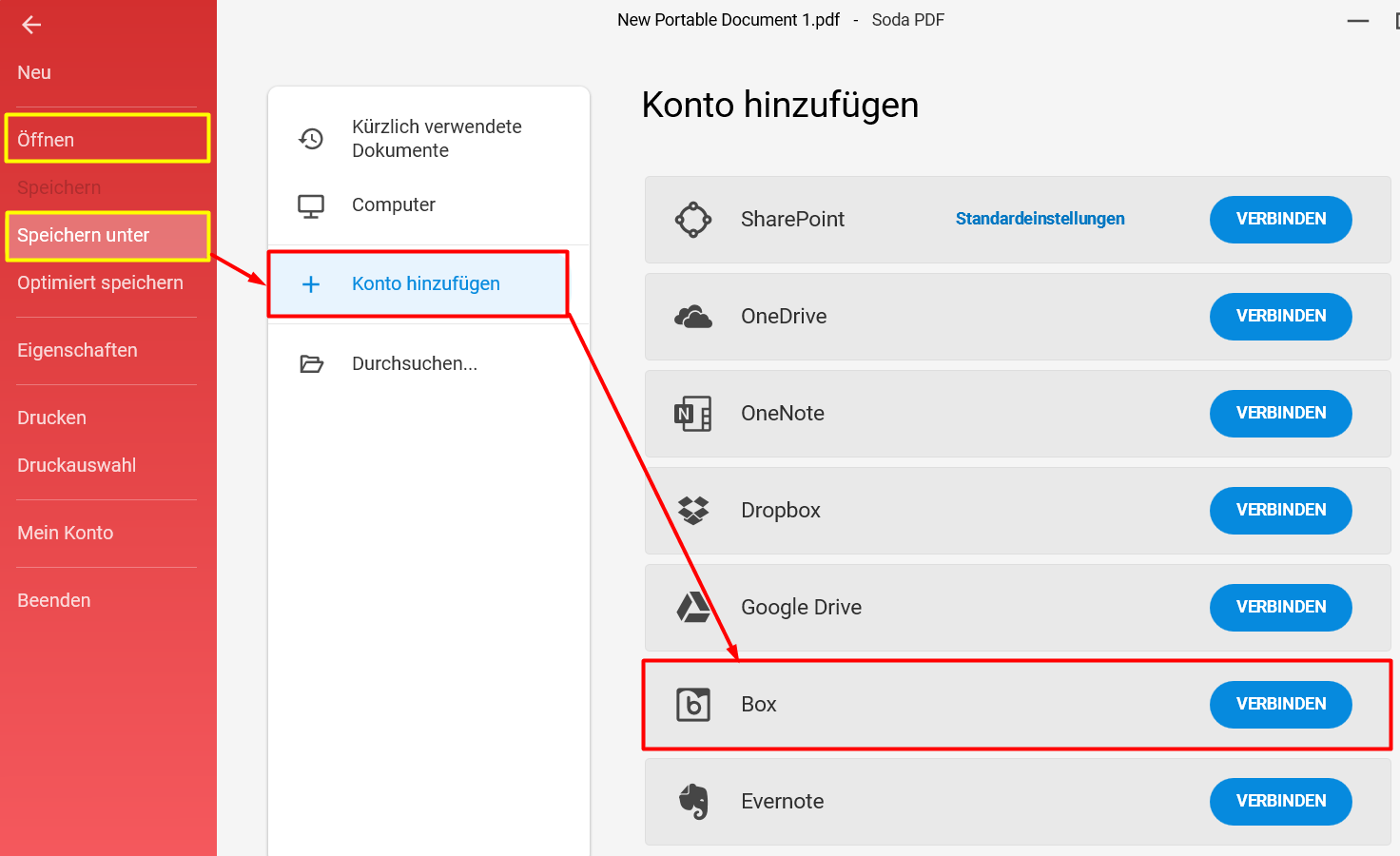Click the SharePoint logo icon
Screen dimensions: 1400x856
[x=693, y=220]
